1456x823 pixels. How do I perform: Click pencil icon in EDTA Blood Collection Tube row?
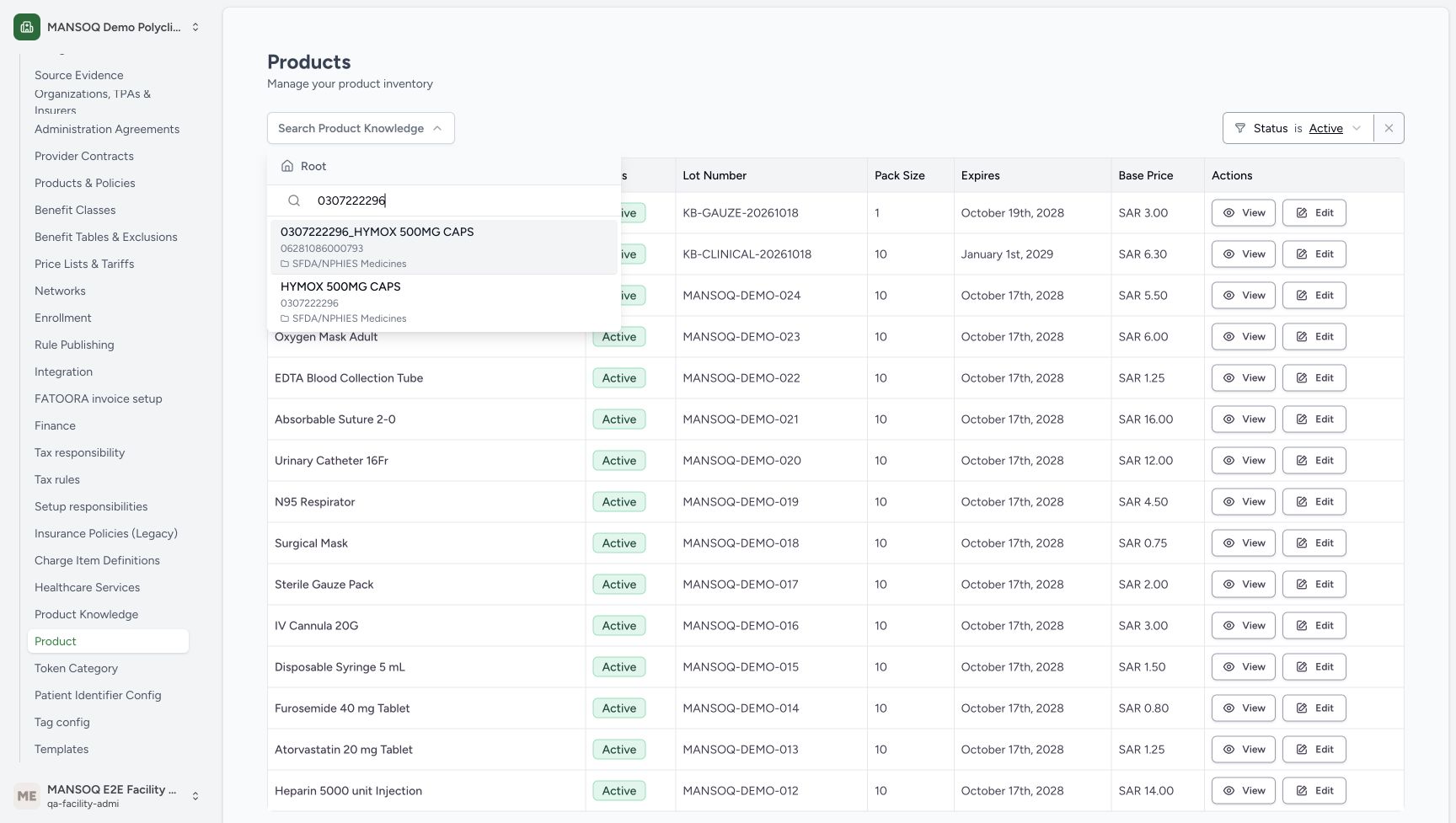point(1301,378)
